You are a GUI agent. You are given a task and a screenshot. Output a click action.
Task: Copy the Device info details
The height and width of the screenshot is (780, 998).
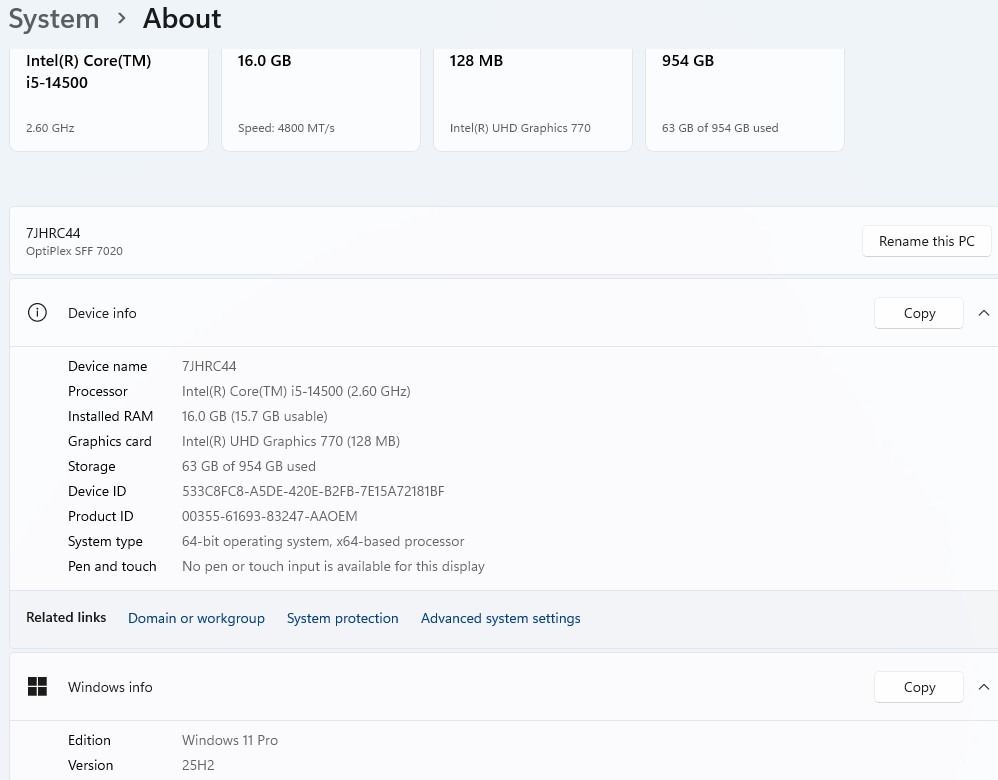(x=918, y=313)
